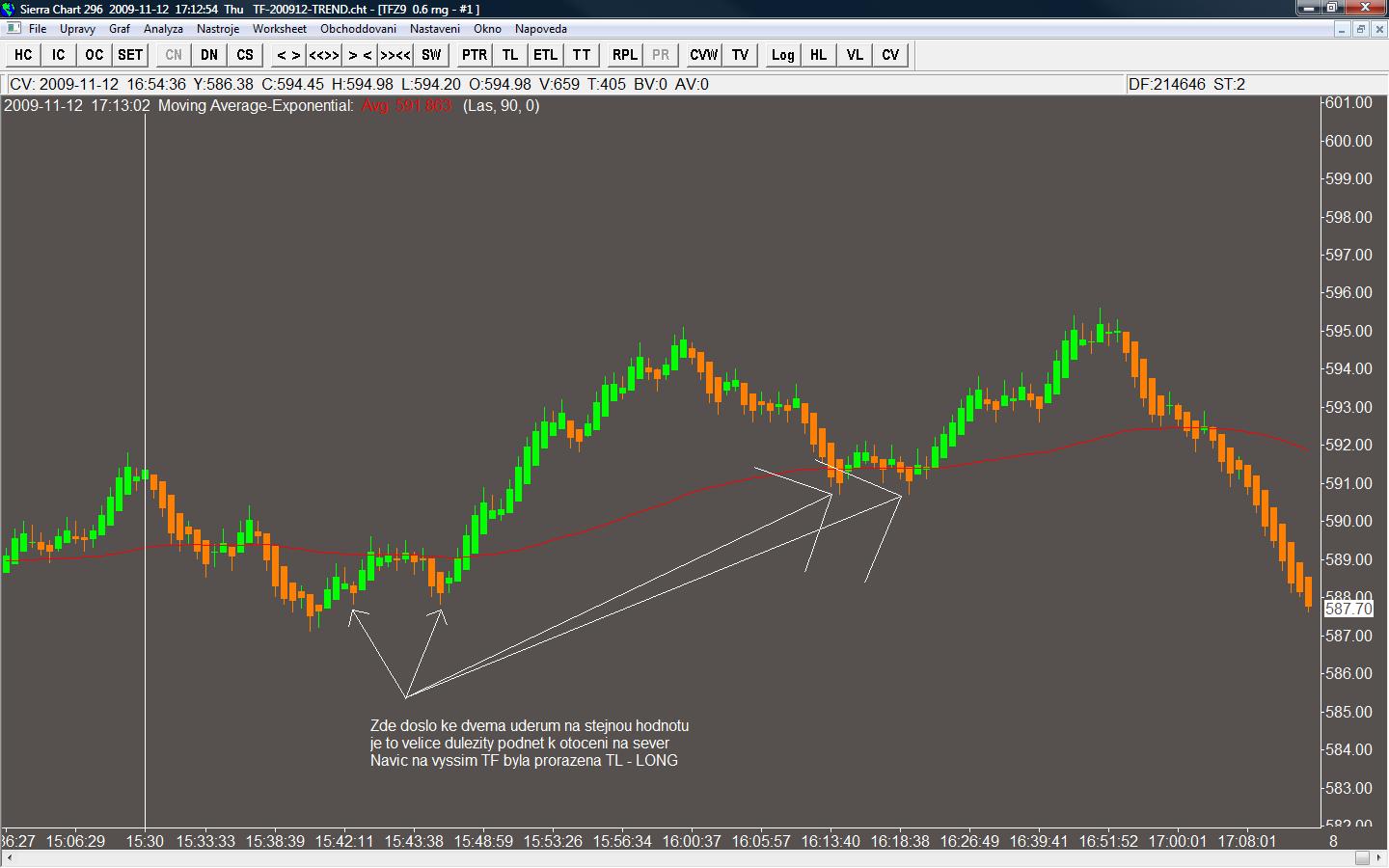The image size is (1389, 868).
Task: Select the TT text tool
Action: click(582, 55)
